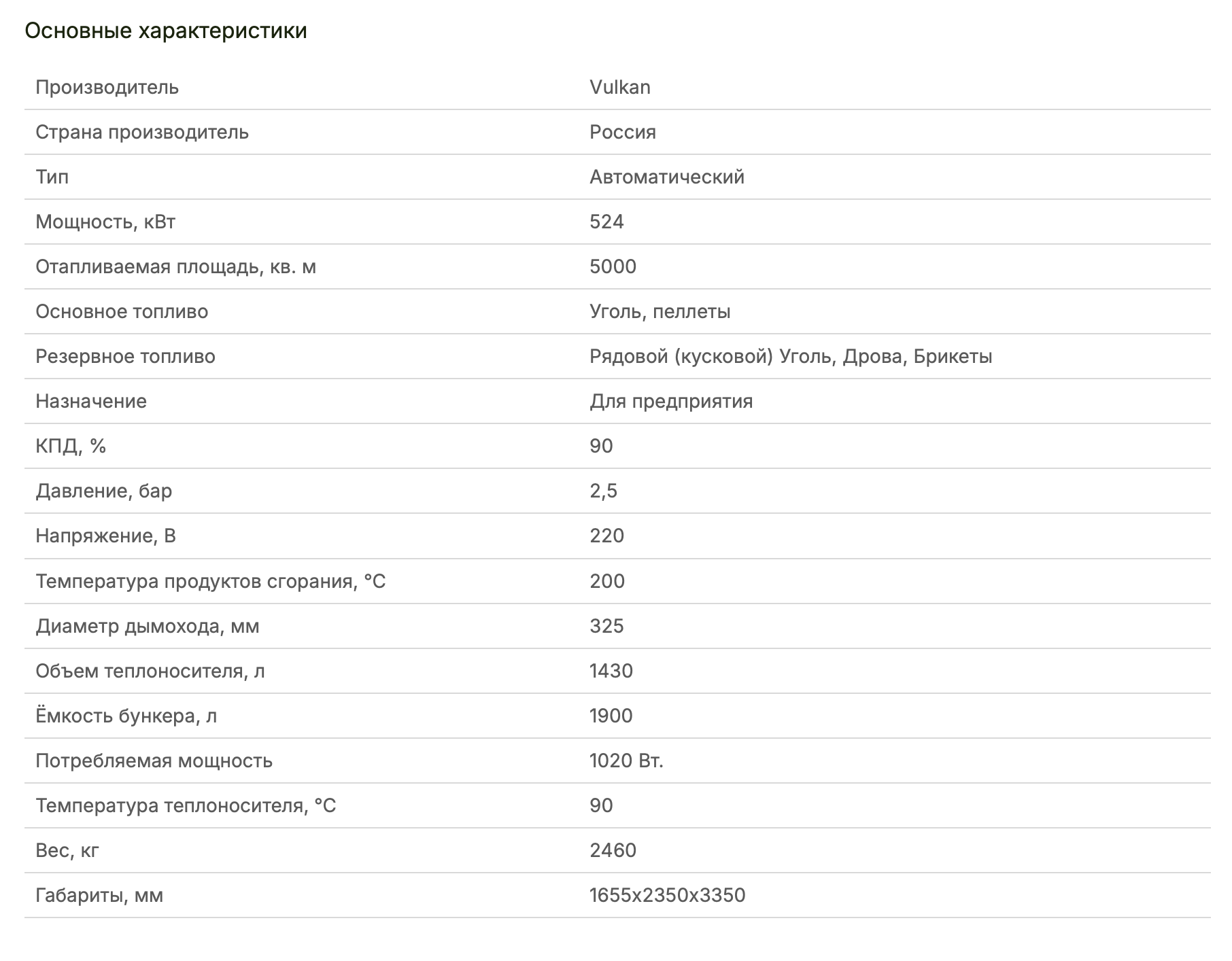
Task: Click the "Основные характеристики" heading
Action: click(x=166, y=31)
